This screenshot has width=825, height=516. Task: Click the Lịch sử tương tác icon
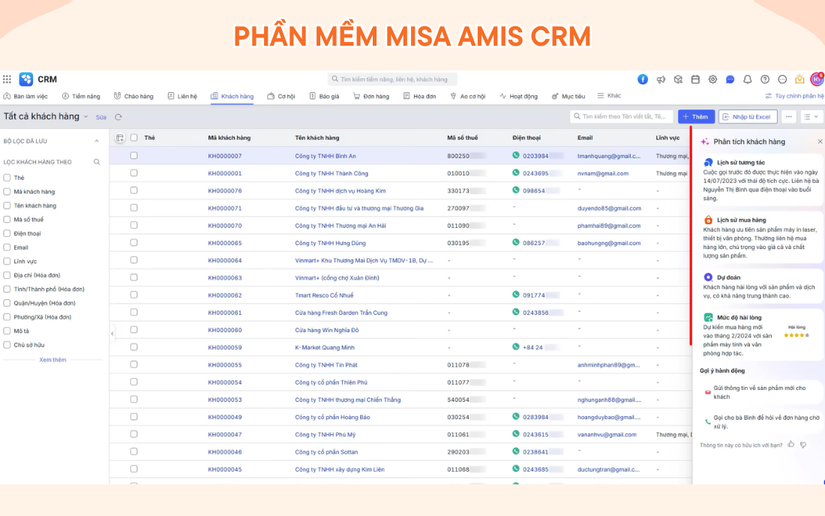[708, 163]
